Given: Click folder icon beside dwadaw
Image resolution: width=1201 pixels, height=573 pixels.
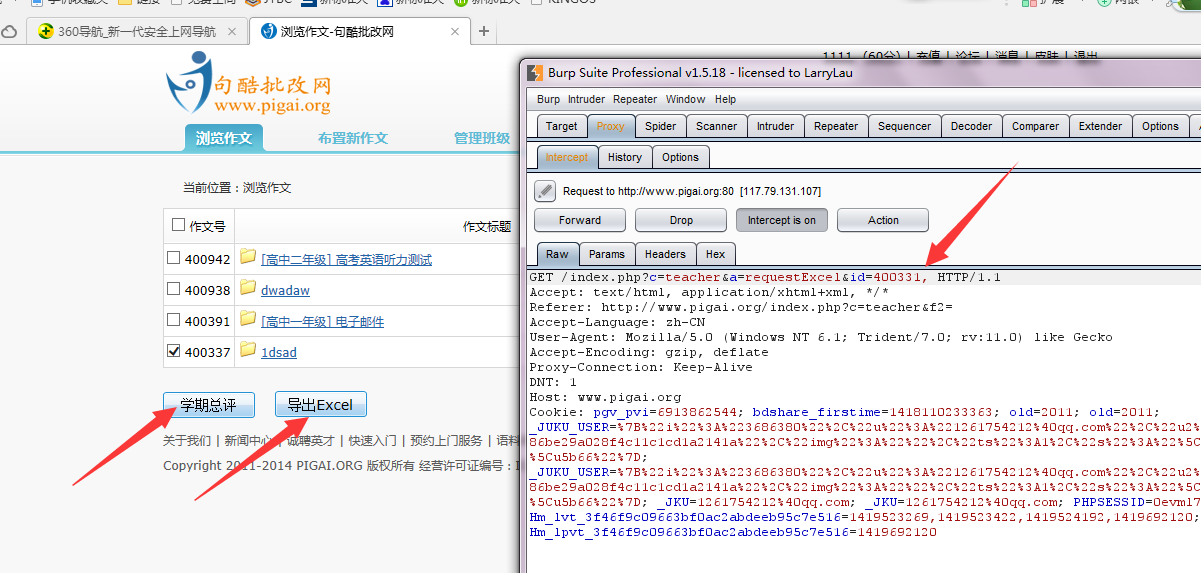Looking at the screenshot, I should (x=248, y=288).
